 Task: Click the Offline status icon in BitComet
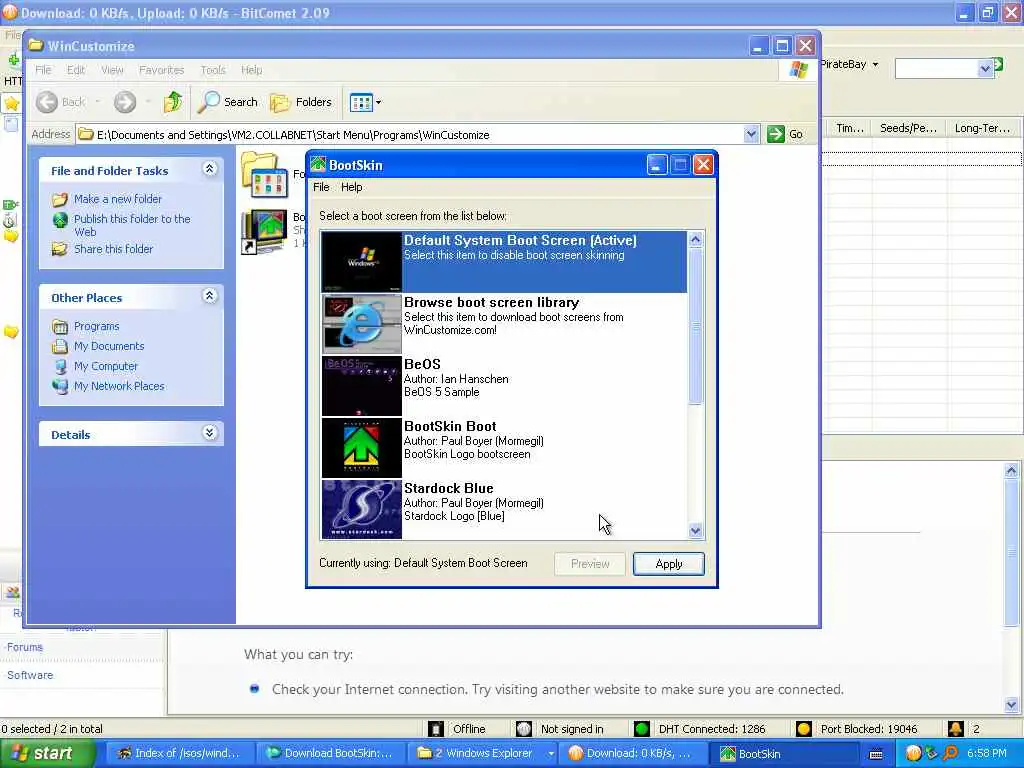[x=436, y=729]
